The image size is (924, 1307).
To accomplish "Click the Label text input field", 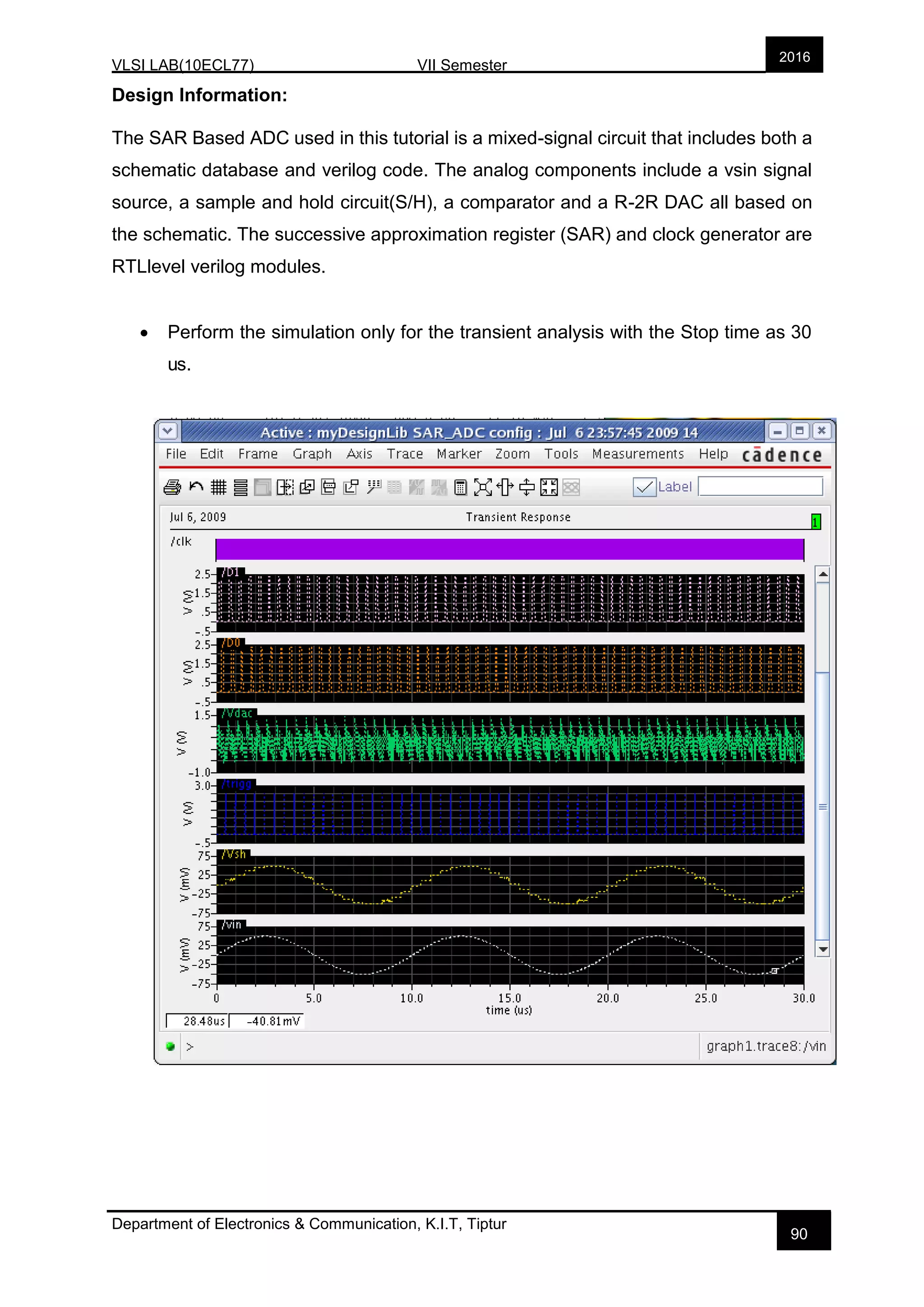I will pyautogui.click(x=760, y=487).
